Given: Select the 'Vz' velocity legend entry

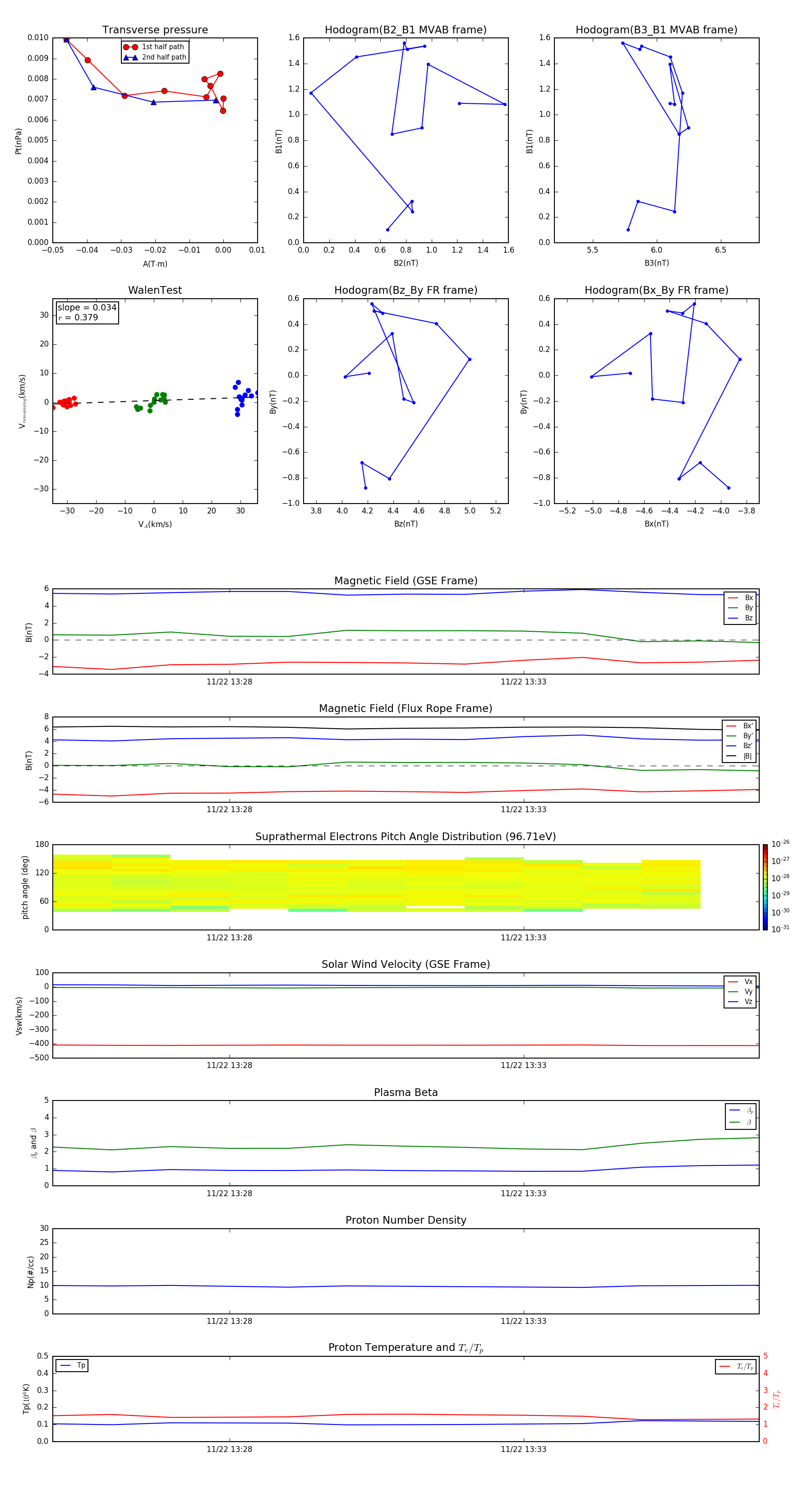Looking at the screenshot, I should pyautogui.click(x=740, y=1002).
